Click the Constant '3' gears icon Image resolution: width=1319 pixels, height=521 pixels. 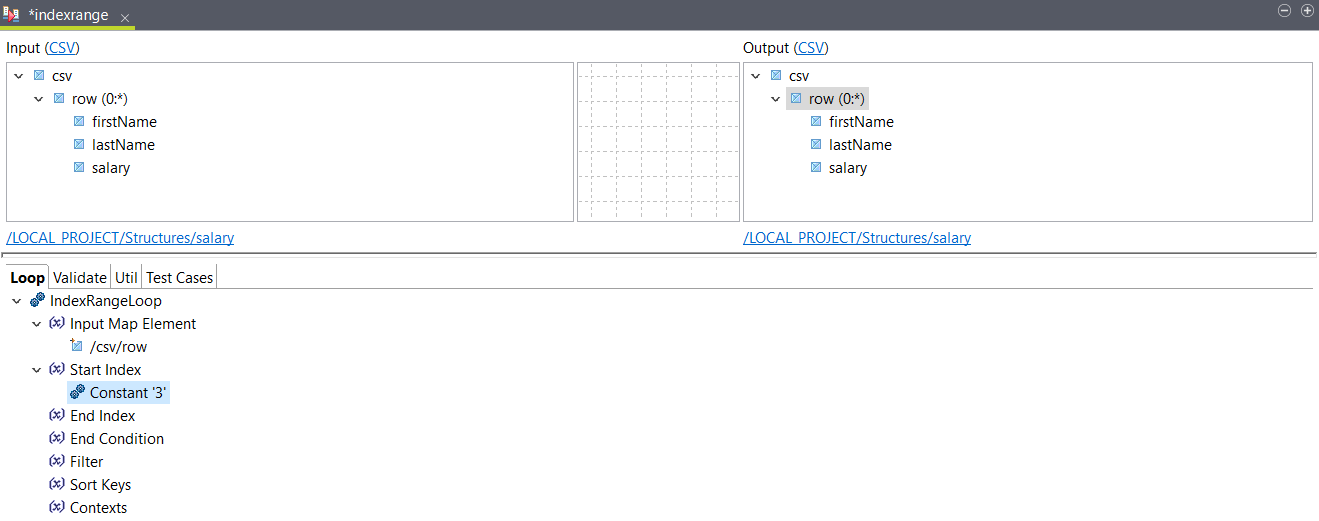pos(77,393)
